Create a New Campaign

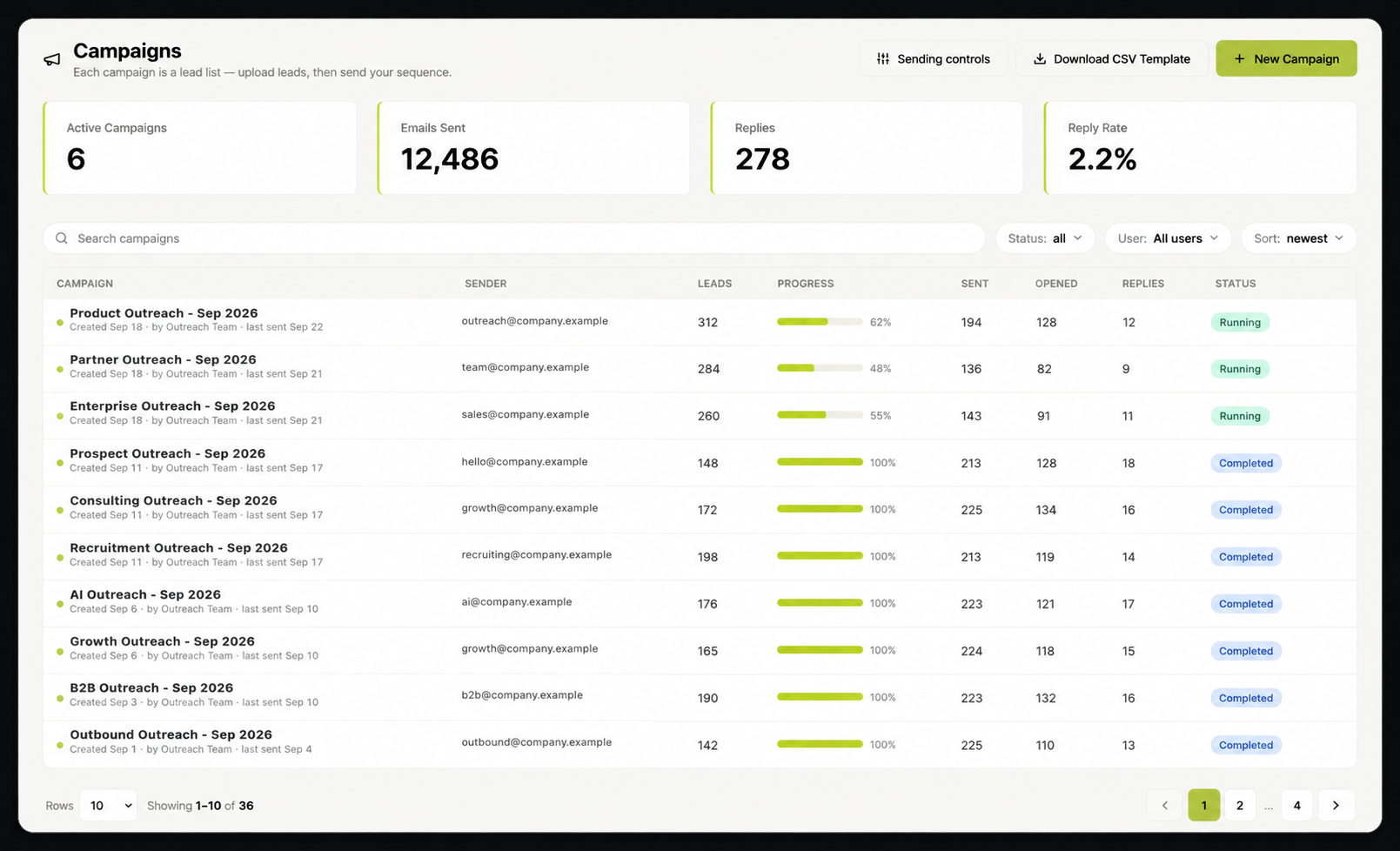[x=1286, y=58]
